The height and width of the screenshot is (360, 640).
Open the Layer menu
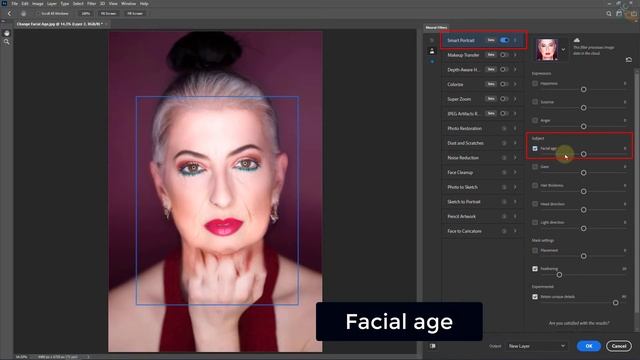click(52, 4)
